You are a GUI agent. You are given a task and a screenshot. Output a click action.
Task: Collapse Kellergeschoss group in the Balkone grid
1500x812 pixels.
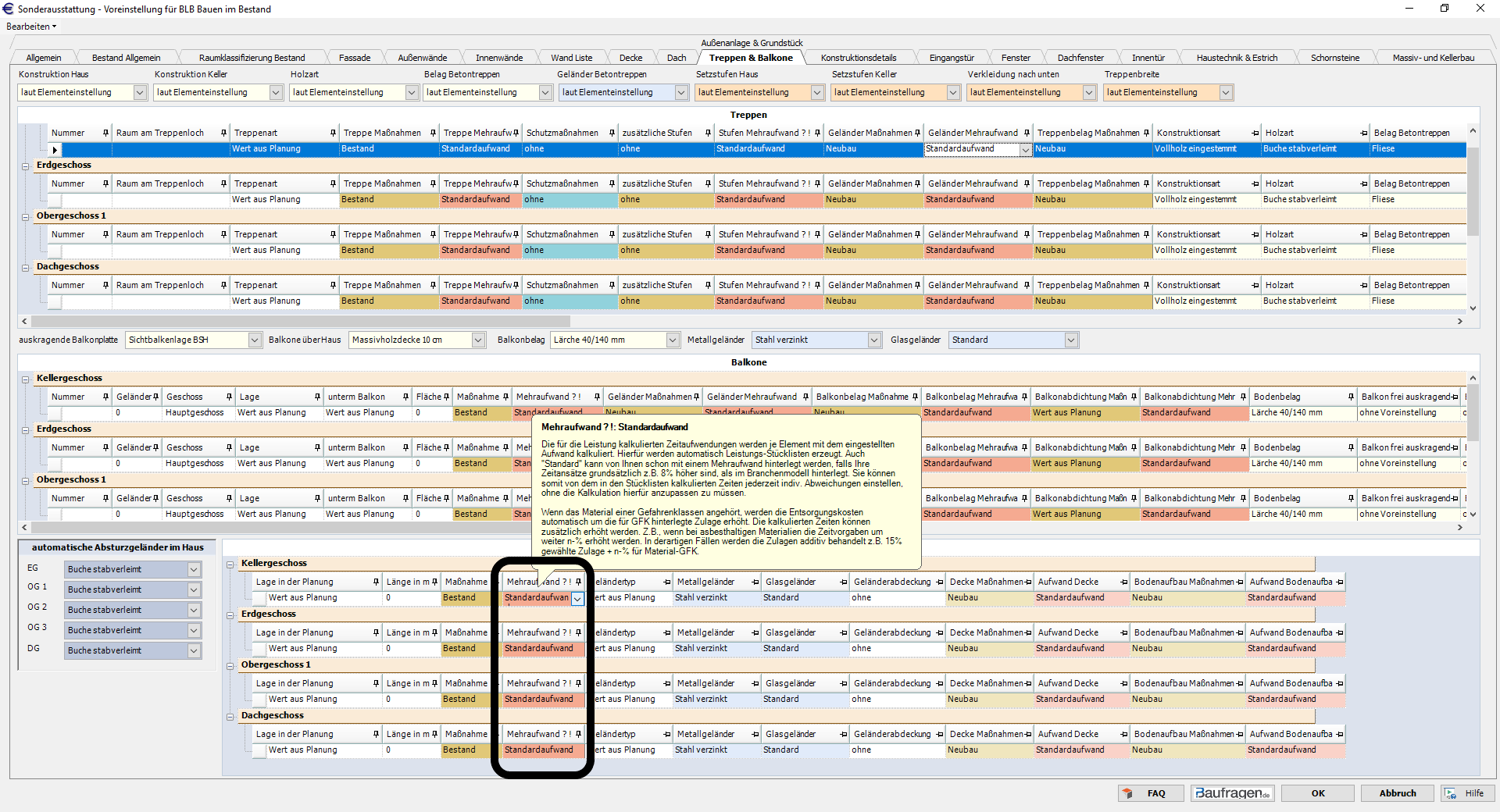(x=25, y=379)
